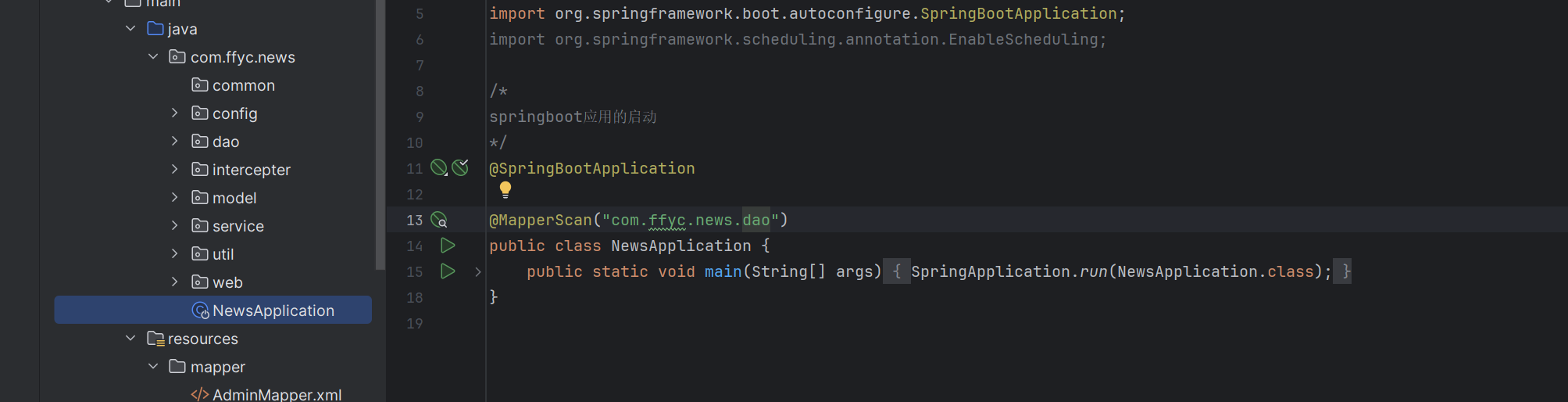Collapse the resources folder
The height and width of the screenshot is (402, 1568).
click(x=130, y=339)
